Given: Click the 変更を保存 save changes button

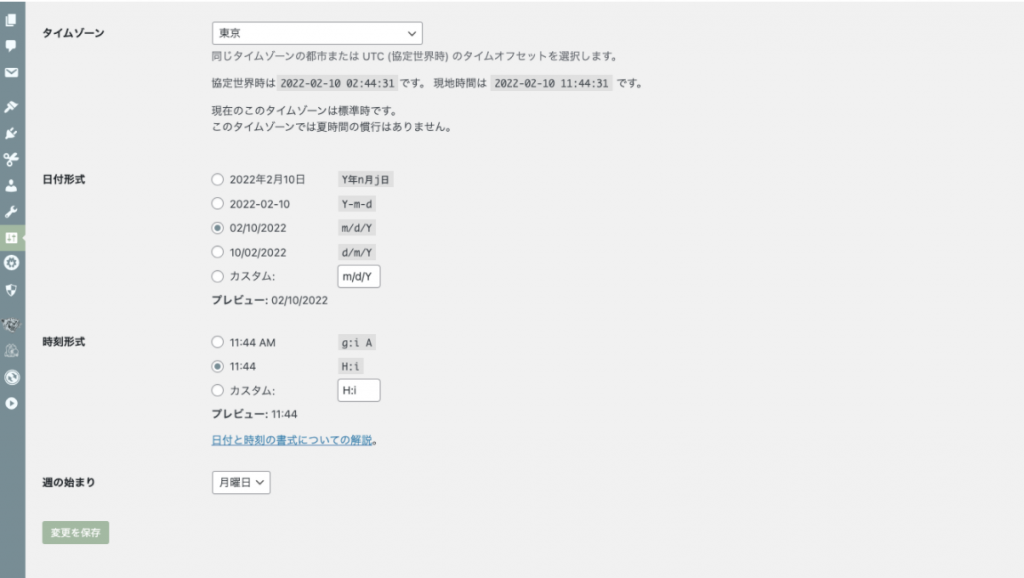Looking at the screenshot, I should tap(75, 532).
